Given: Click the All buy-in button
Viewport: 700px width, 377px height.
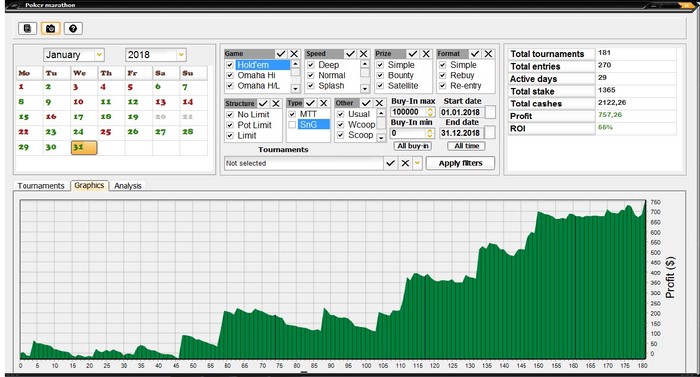Looking at the screenshot, I should click(x=413, y=146).
